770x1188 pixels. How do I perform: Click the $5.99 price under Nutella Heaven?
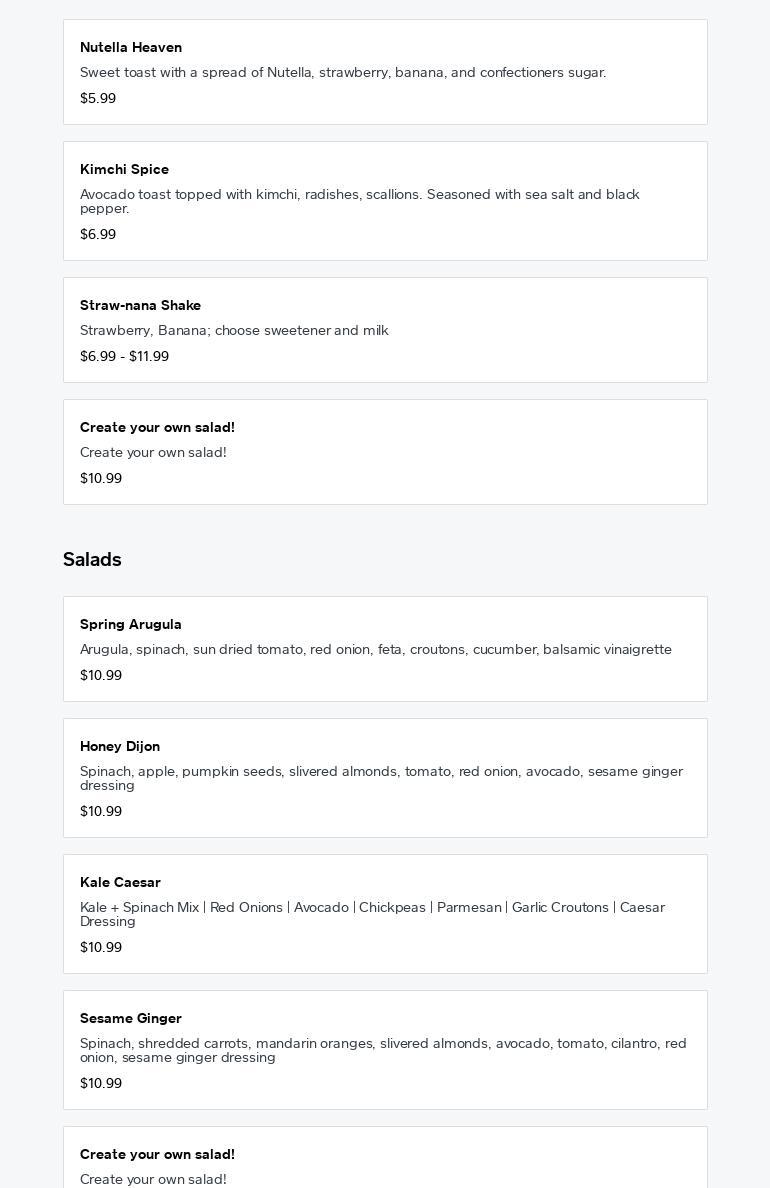(98, 98)
